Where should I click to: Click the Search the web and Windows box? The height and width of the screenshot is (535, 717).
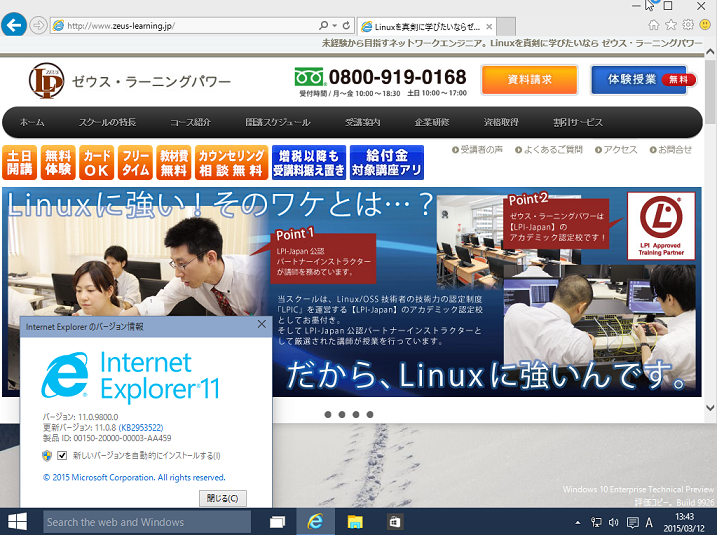click(147, 522)
